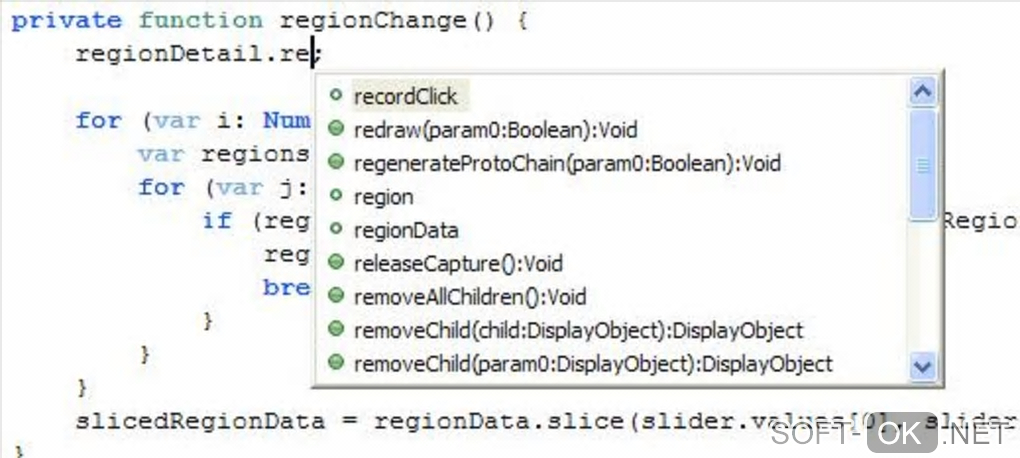Click the recordClick property icon
This screenshot has width=1020, height=458.
coord(336,96)
